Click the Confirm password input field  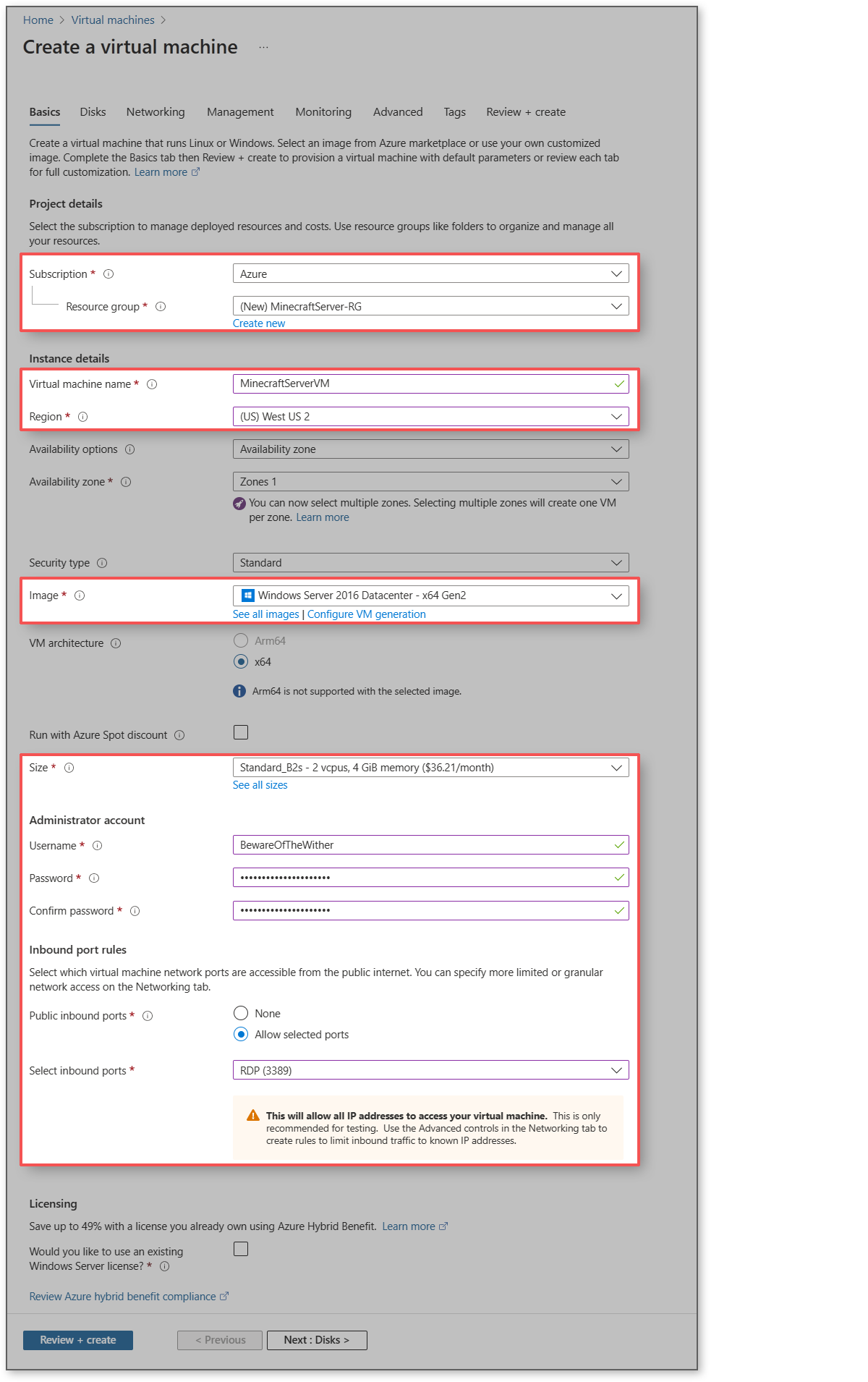pyautogui.click(x=431, y=910)
